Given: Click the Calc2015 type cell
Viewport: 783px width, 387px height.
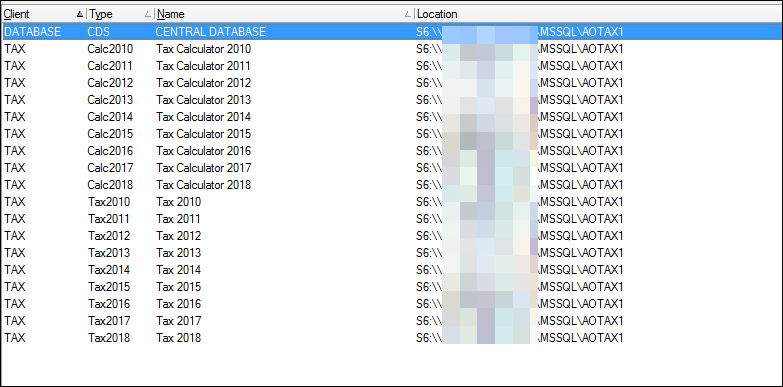Looking at the screenshot, I should [110, 134].
